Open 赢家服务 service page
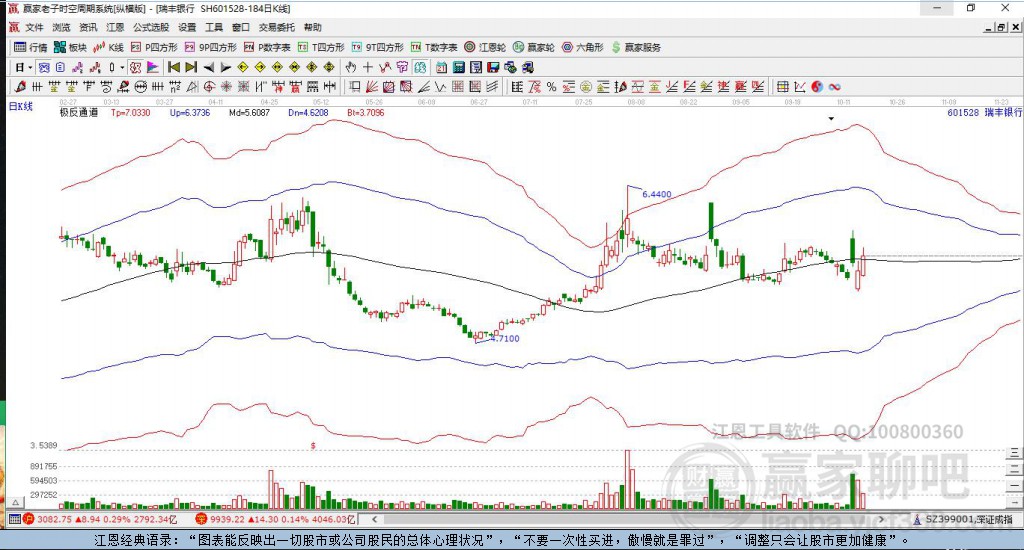Viewport: 1024px width, 550px height. pyautogui.click(x=636, y=47)
